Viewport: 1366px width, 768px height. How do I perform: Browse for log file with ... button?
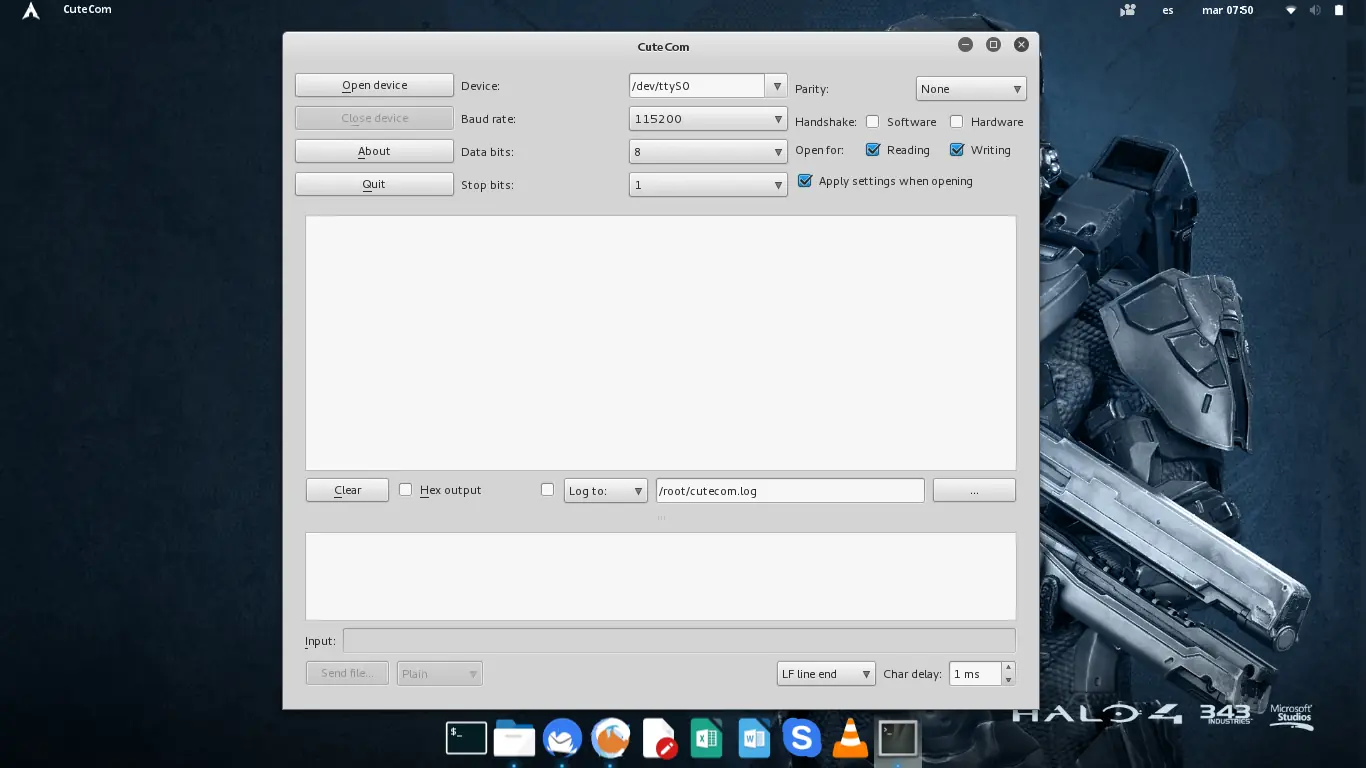click(x=974, y=490)
